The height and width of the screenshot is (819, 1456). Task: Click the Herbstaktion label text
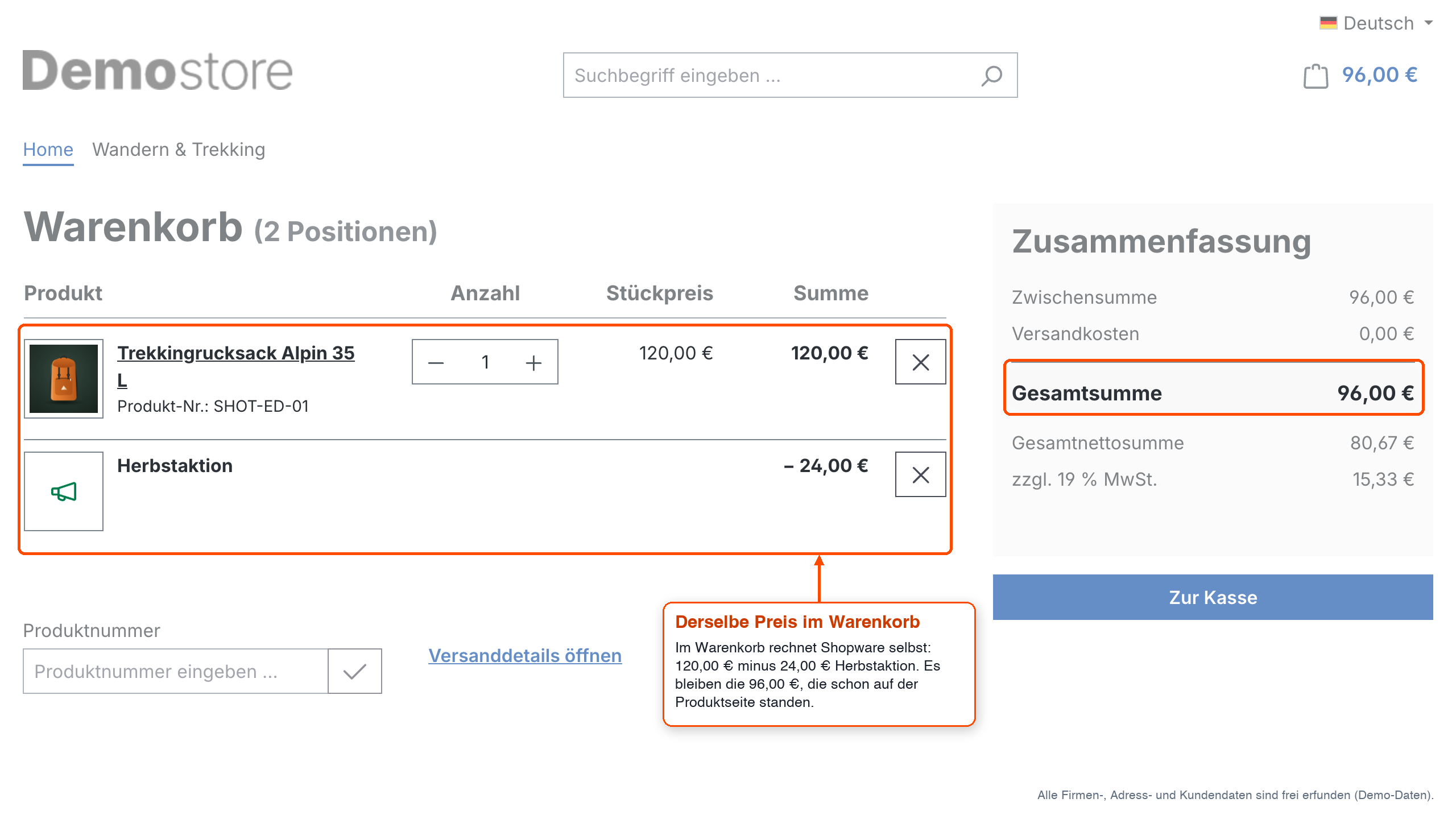click(x=175, y=466)
